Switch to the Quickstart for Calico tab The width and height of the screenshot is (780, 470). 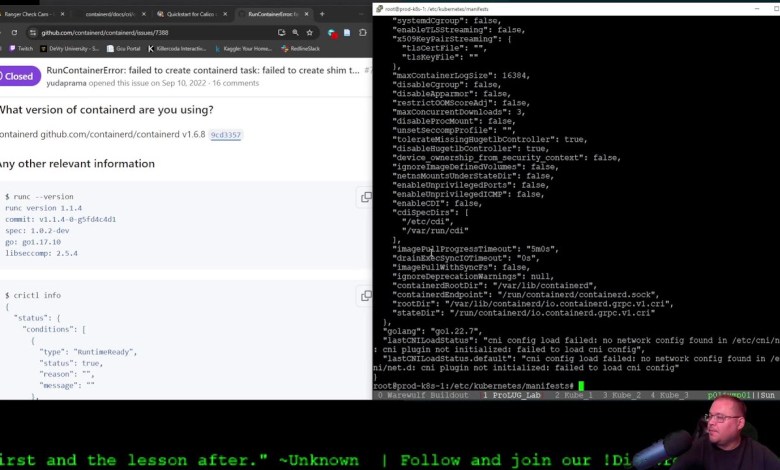click(191, 14)
